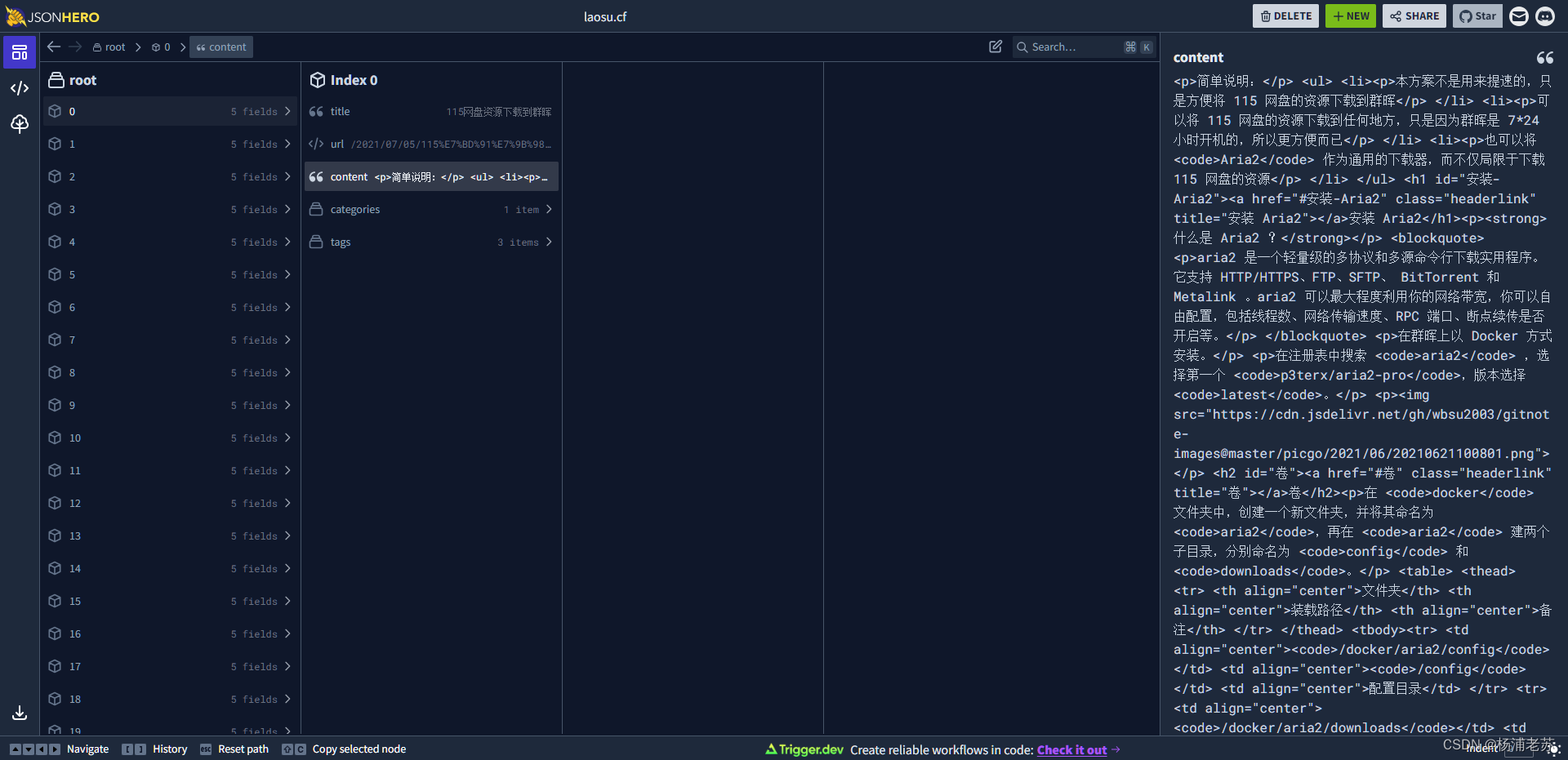Click the theme toggle icon at bottom right

[x=1553, y=749]
